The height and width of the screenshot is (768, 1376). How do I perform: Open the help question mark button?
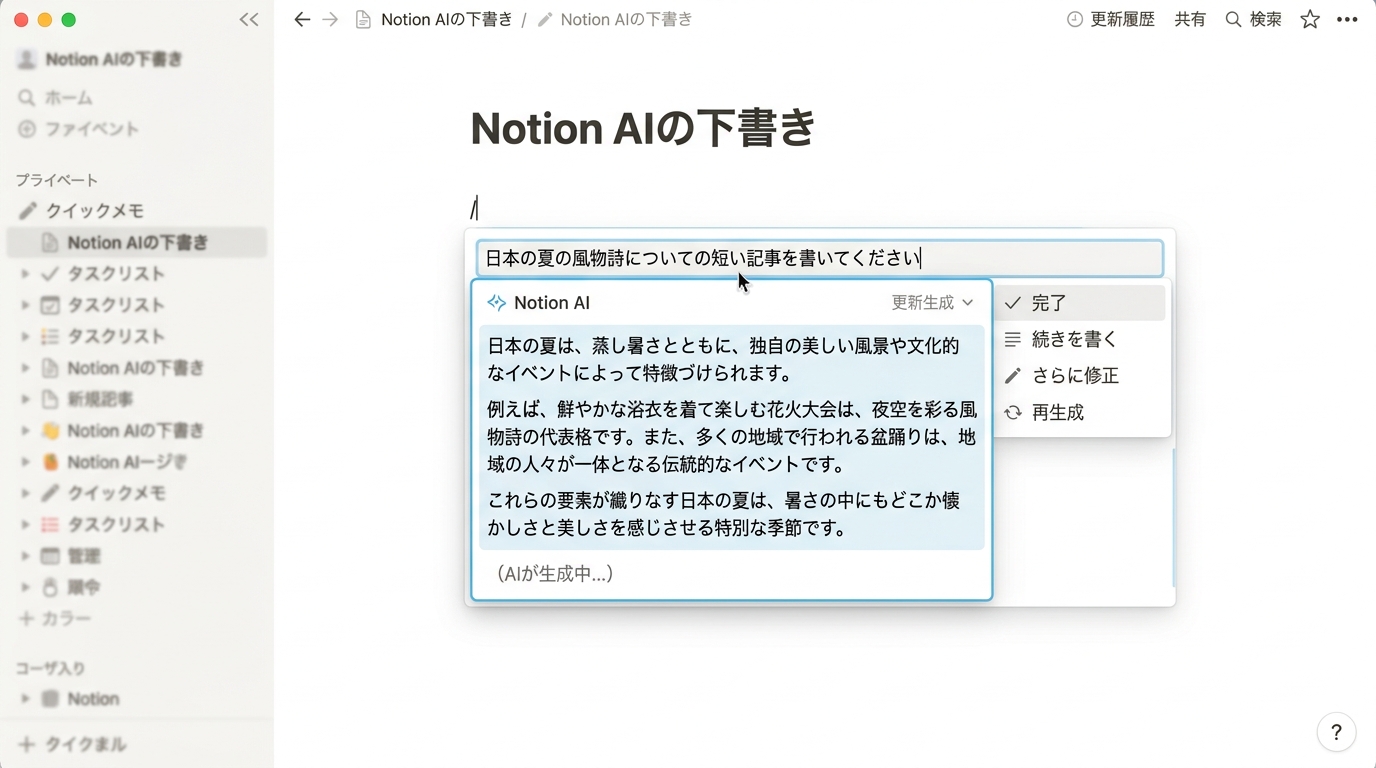click(x=1336, y=732)
